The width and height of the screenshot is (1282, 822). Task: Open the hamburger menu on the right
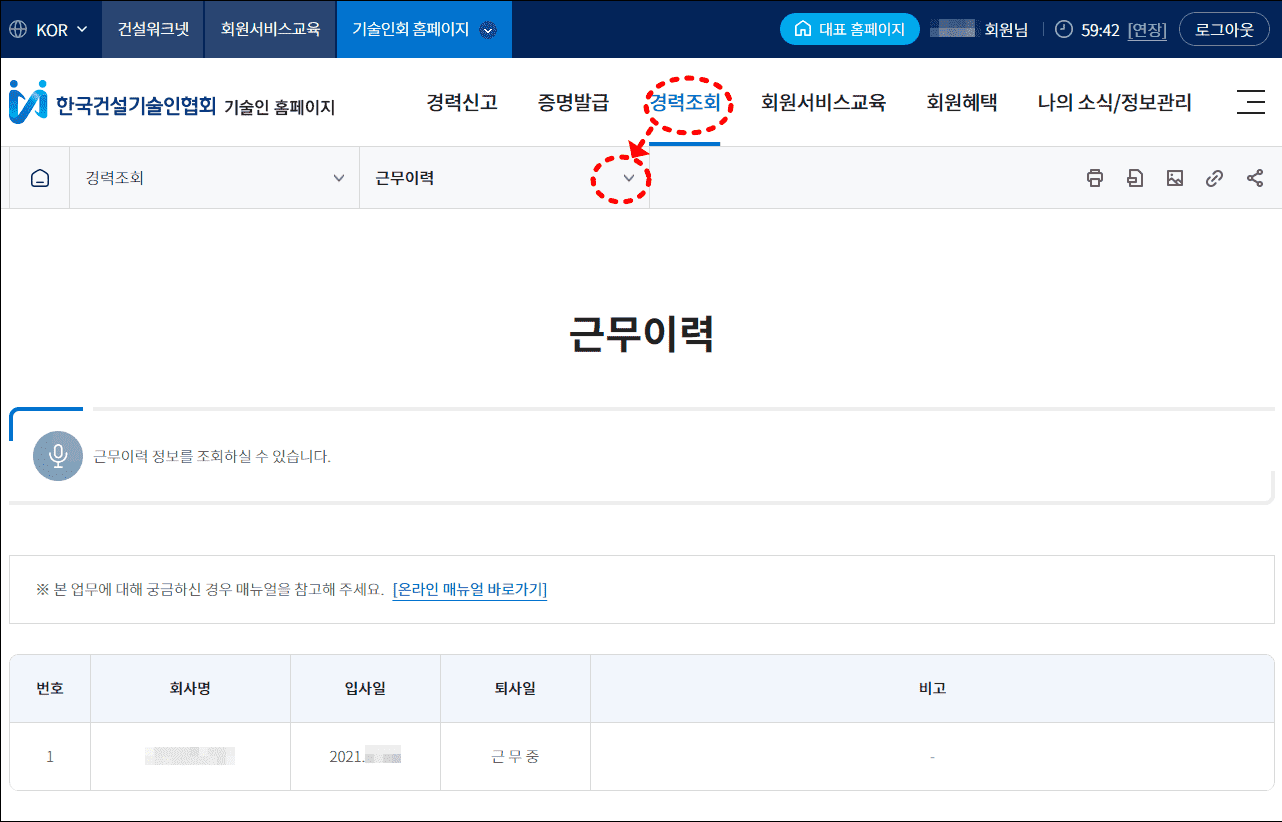pos(1253,102)
